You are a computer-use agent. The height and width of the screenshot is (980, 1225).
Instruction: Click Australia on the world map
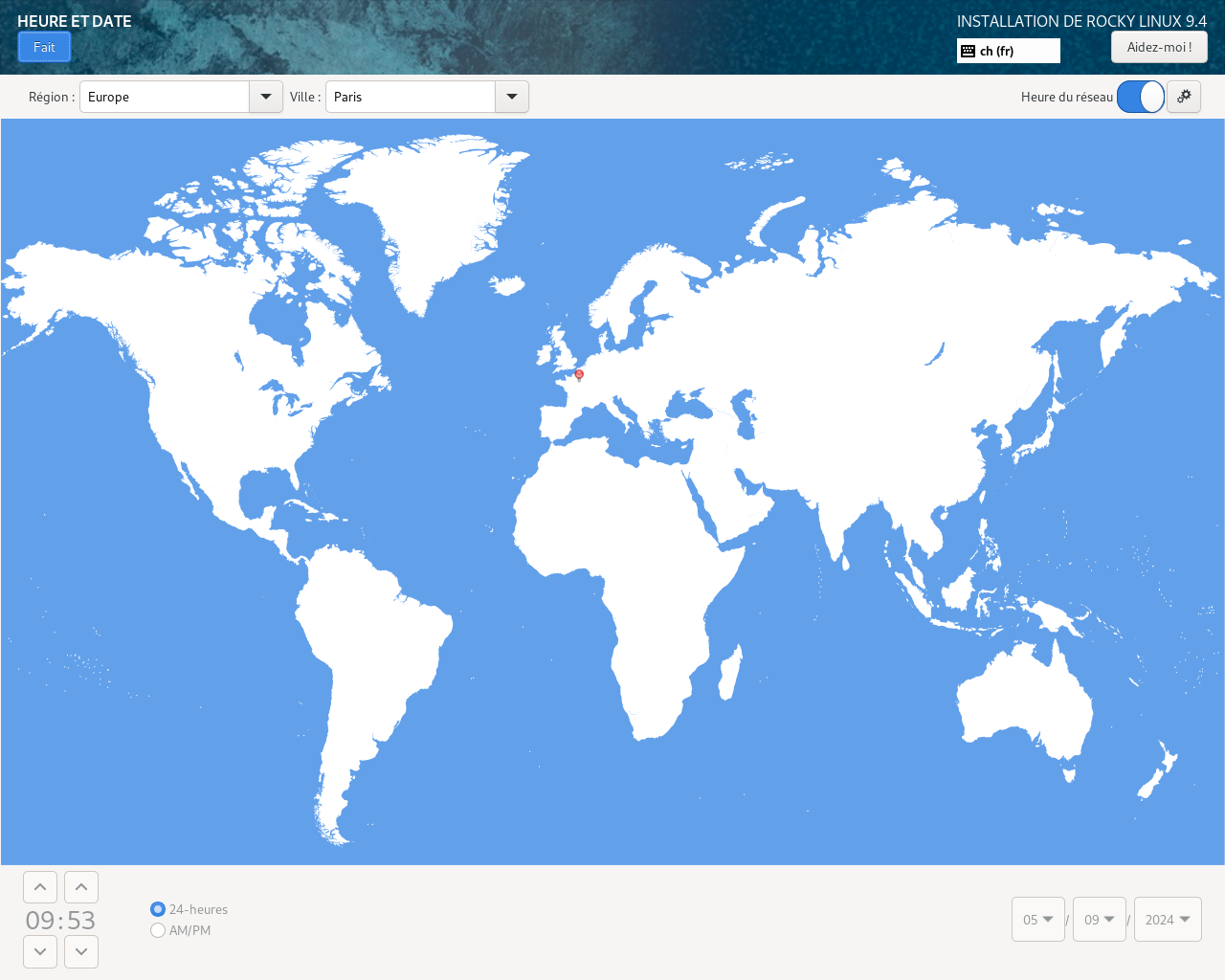click(x=1024, y=708)
